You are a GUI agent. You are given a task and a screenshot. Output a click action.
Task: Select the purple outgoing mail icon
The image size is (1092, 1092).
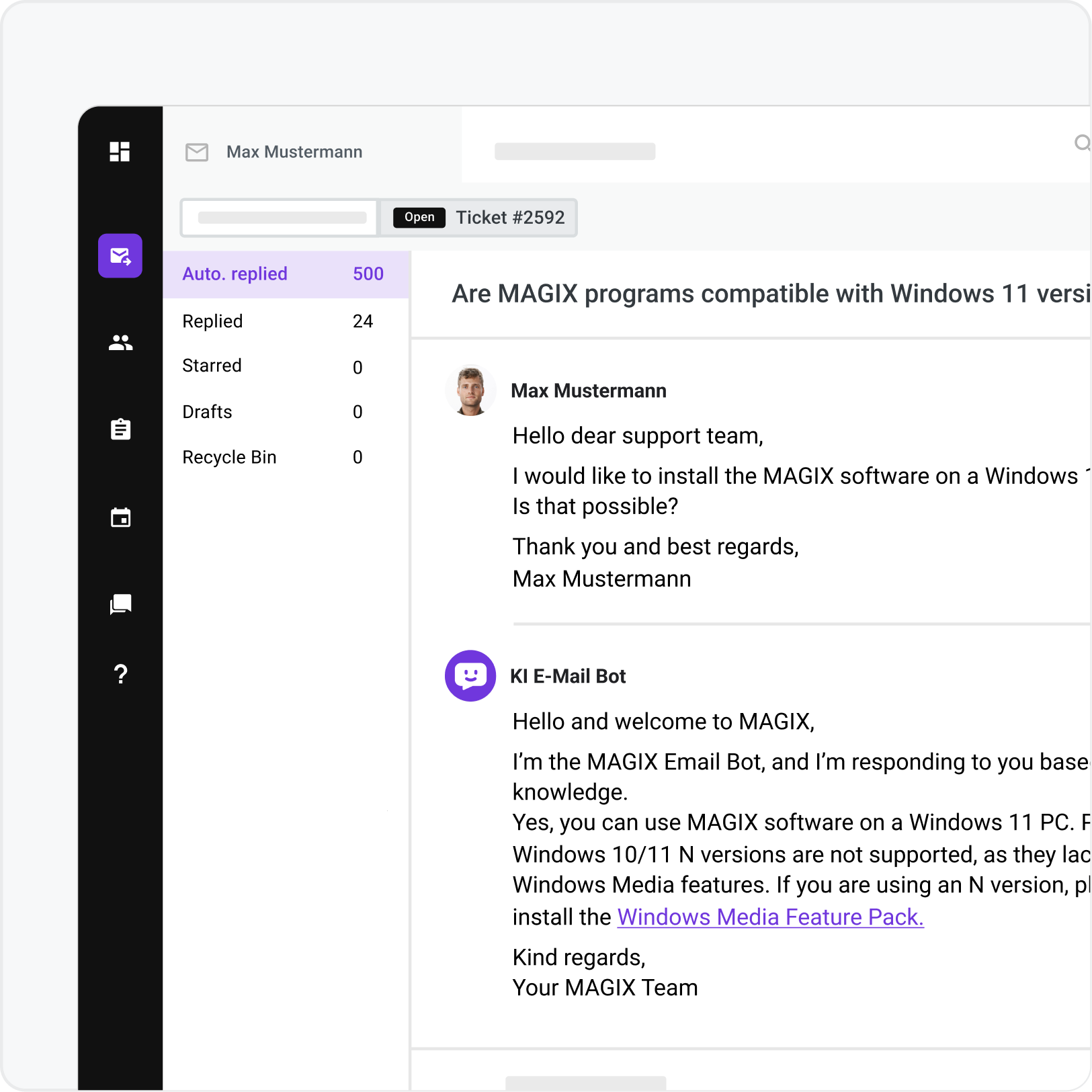click(x=120, y=255)
